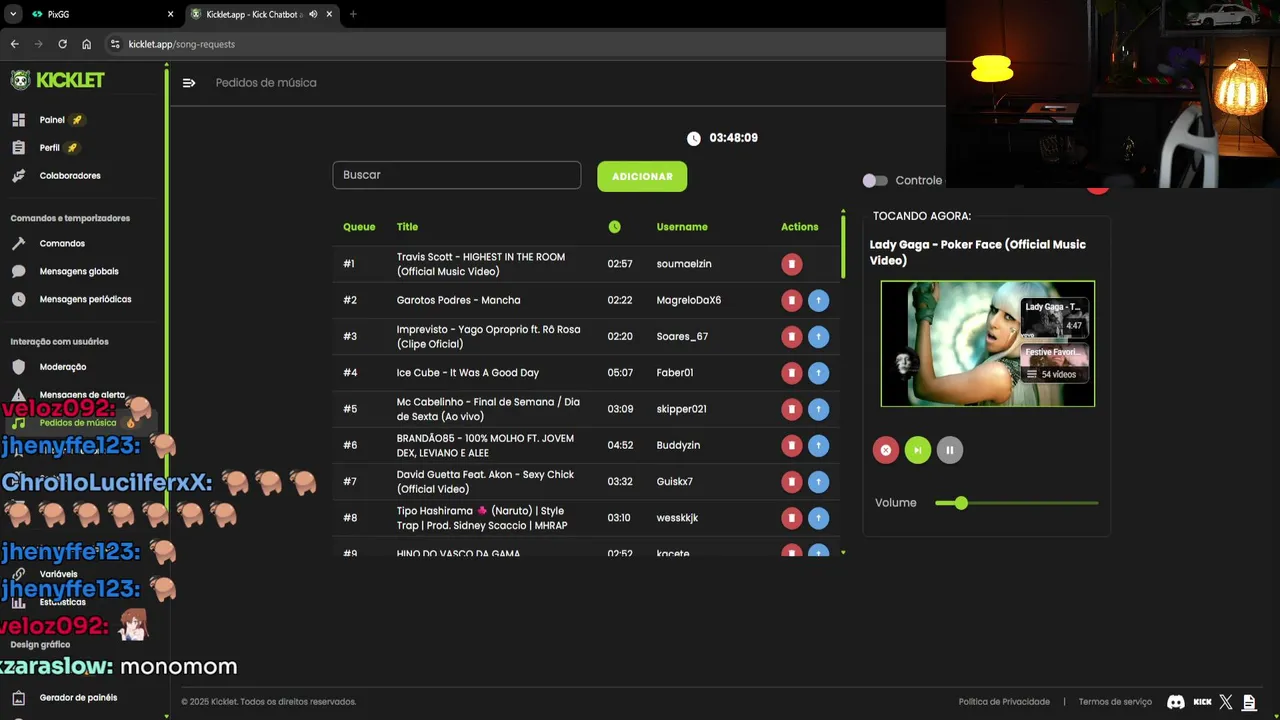The height and width of the screenshot is (720, 1280).
Task: Open the X social link in footer
Action: coord(1226,702)
